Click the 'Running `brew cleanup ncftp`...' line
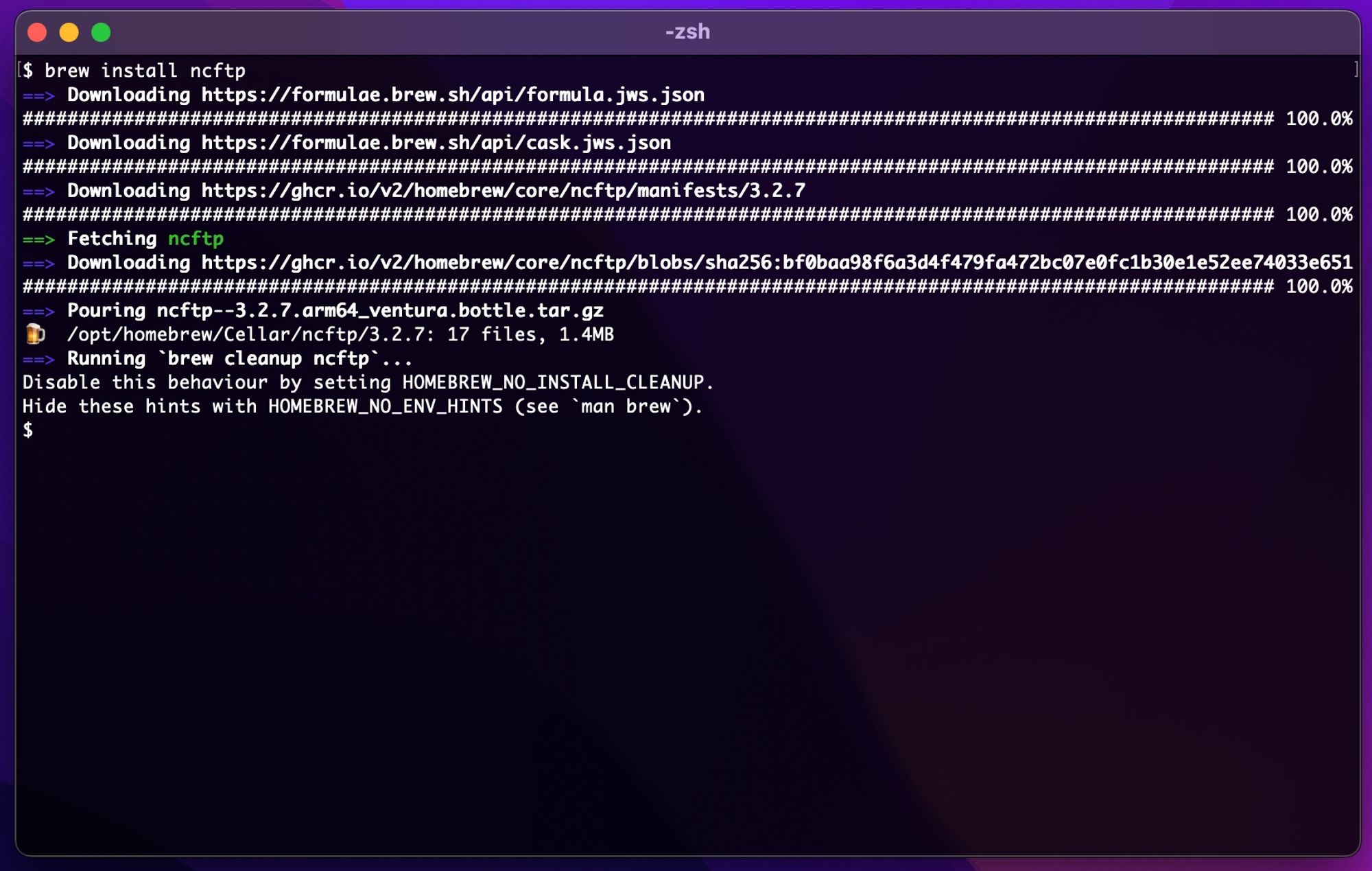This screenshot has width=1372, height=871. pos(240,358)
